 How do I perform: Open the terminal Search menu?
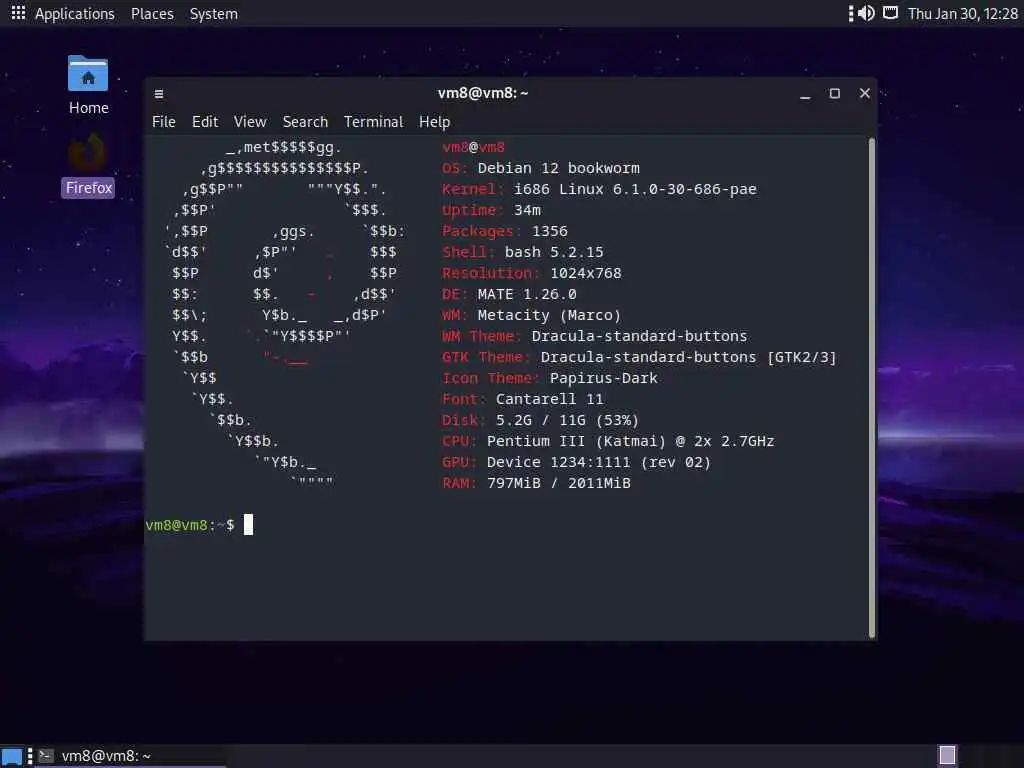[x=305, y=122]
